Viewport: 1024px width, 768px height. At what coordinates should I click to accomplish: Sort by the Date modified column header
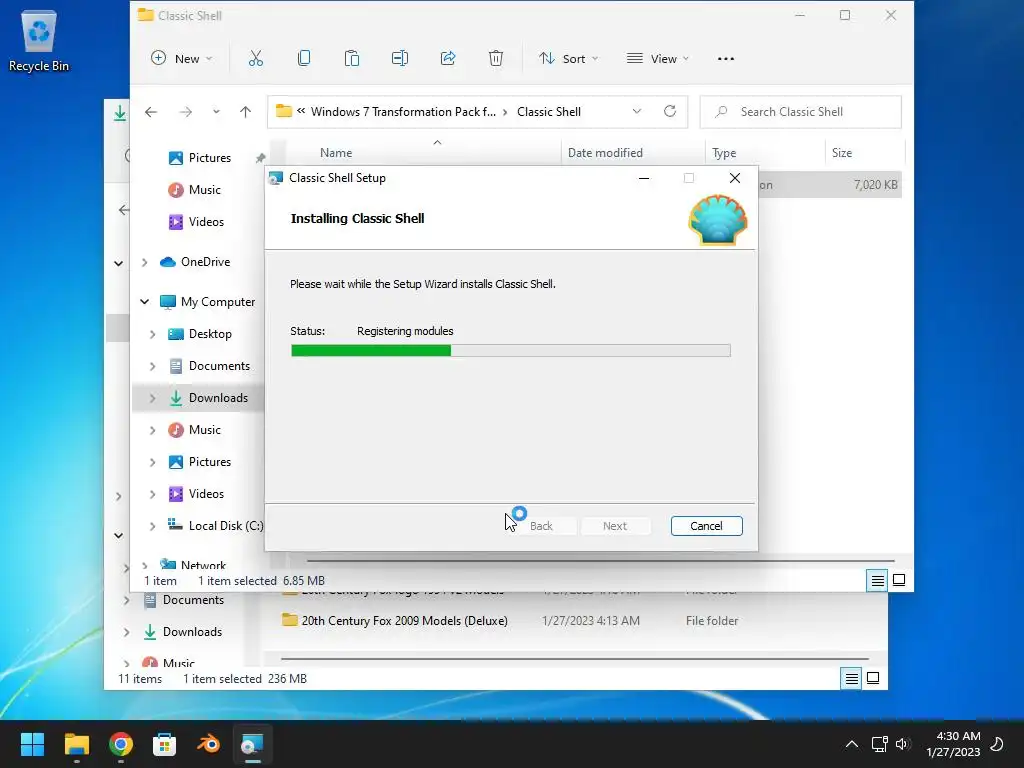pyautogui.click(x=605, y=153)
